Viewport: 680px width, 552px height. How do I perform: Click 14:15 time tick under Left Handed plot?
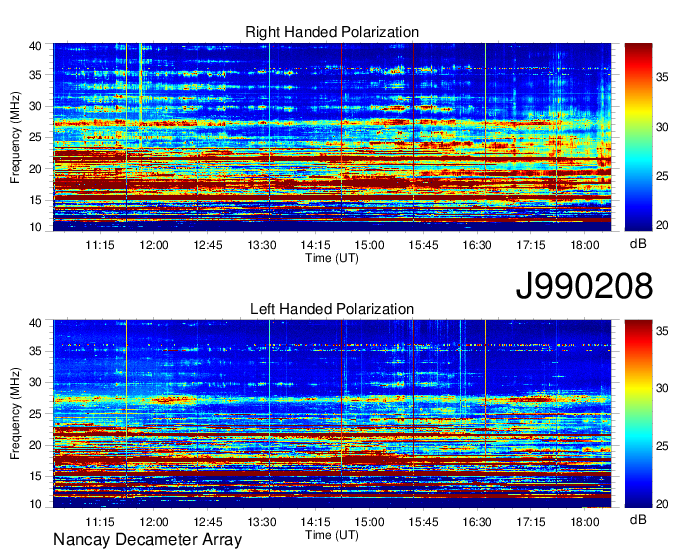coord(315,521)
